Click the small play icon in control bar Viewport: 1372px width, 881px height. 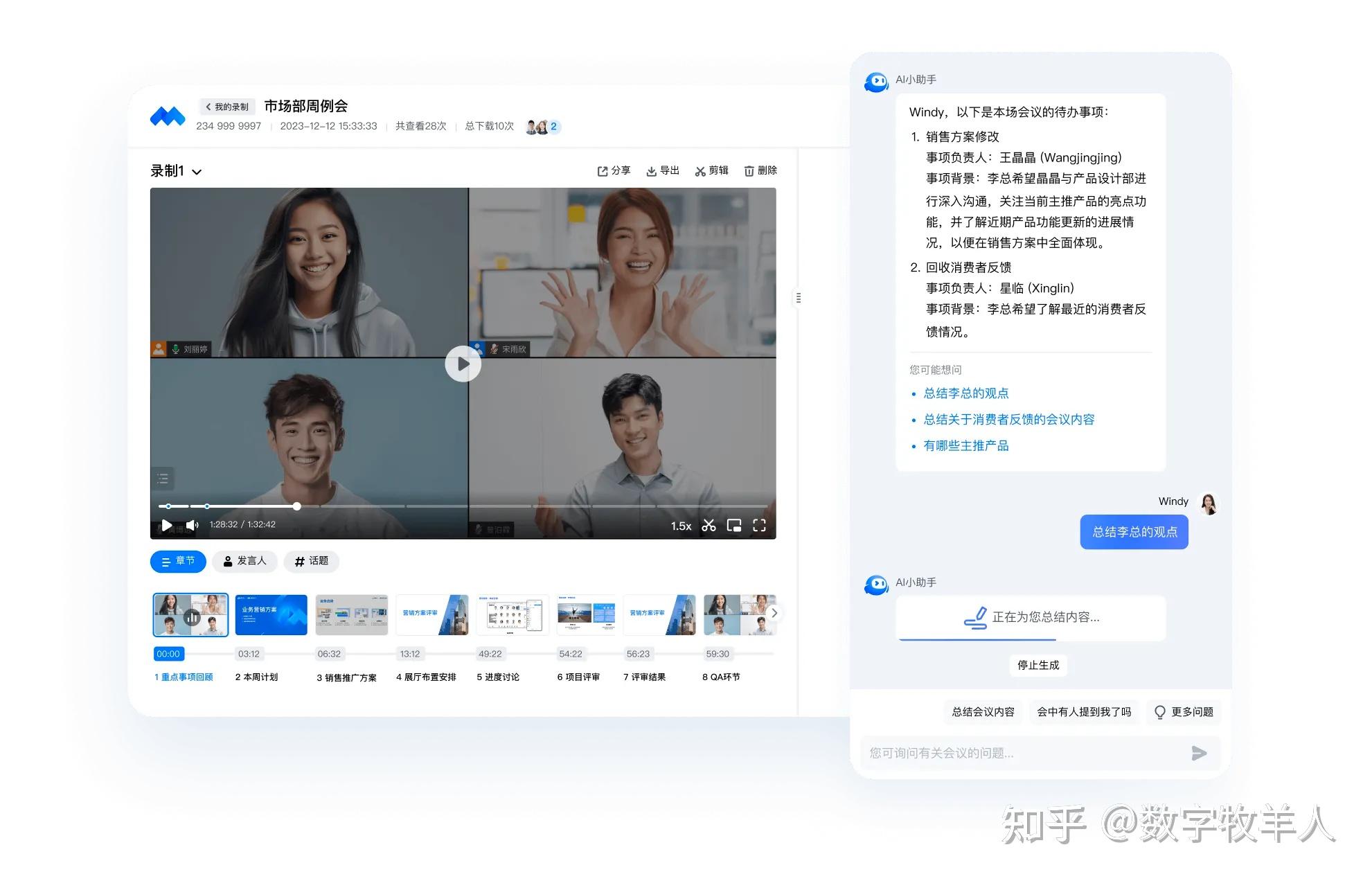click(x=166, y=525)
